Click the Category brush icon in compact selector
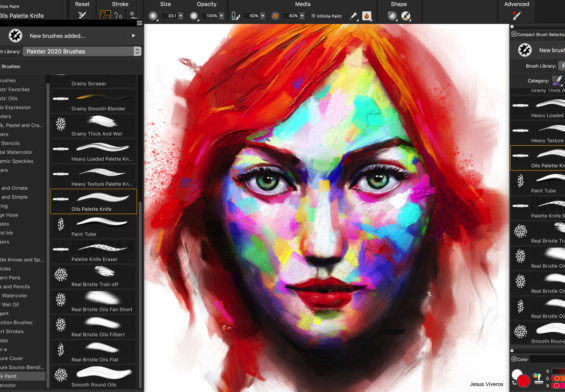 point(557,81)
